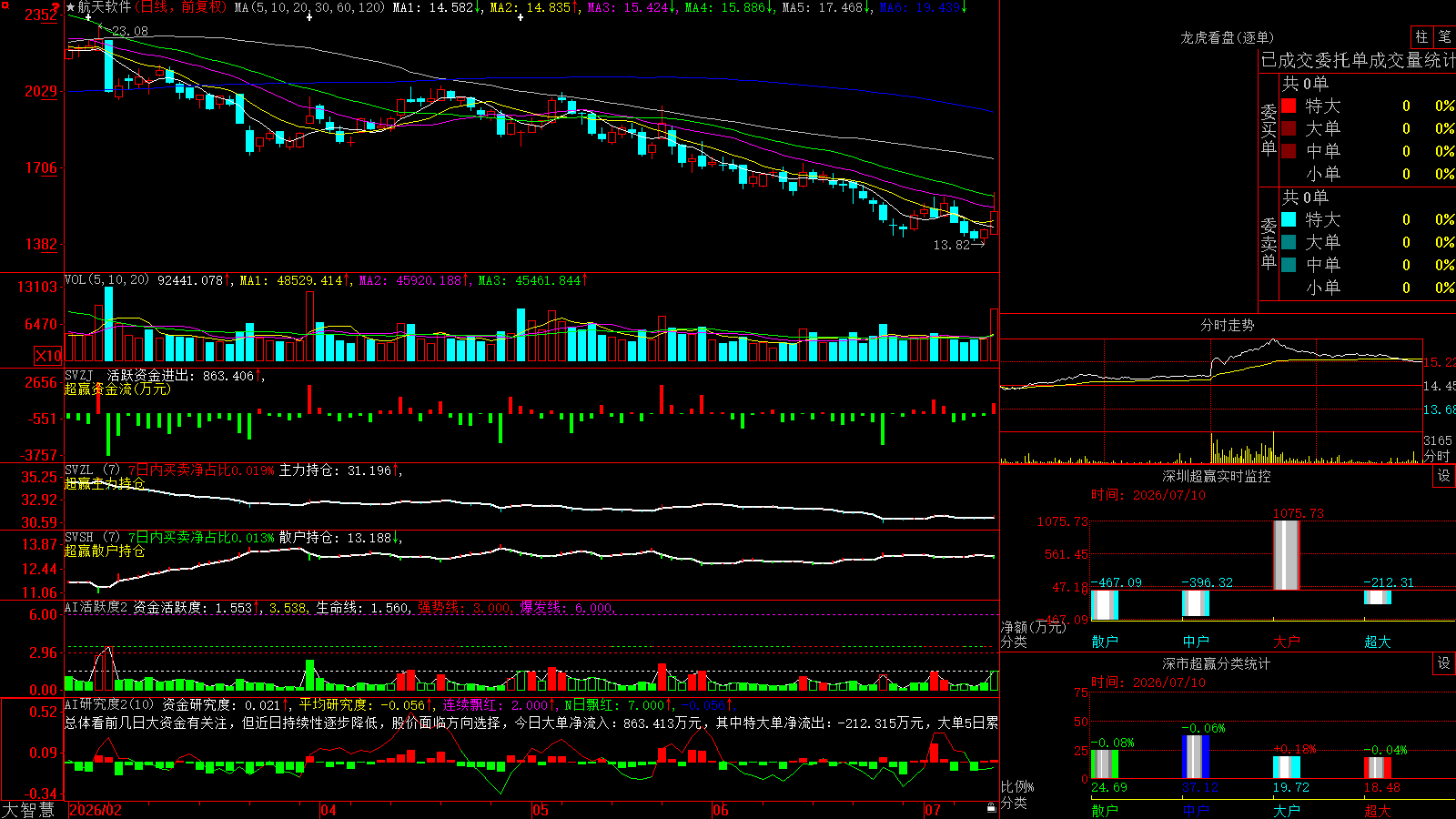Click the 18.48 超大 proportion value
Image resolution: width=1456 pixels, height=819 pixels.
(1382, 787)
